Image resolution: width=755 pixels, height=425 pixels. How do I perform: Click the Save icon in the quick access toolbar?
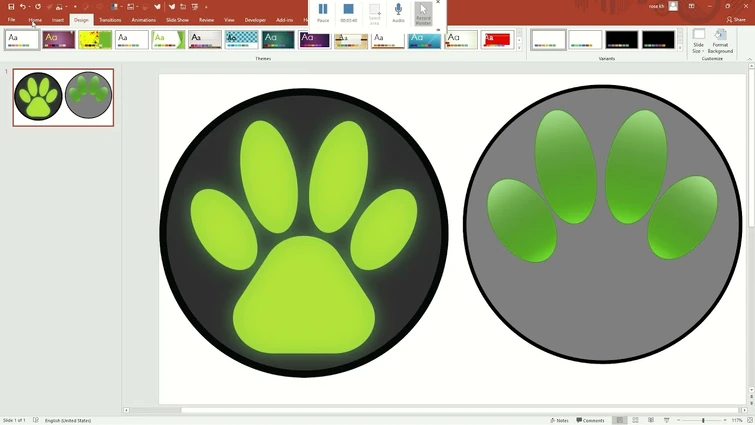(11, 7)
